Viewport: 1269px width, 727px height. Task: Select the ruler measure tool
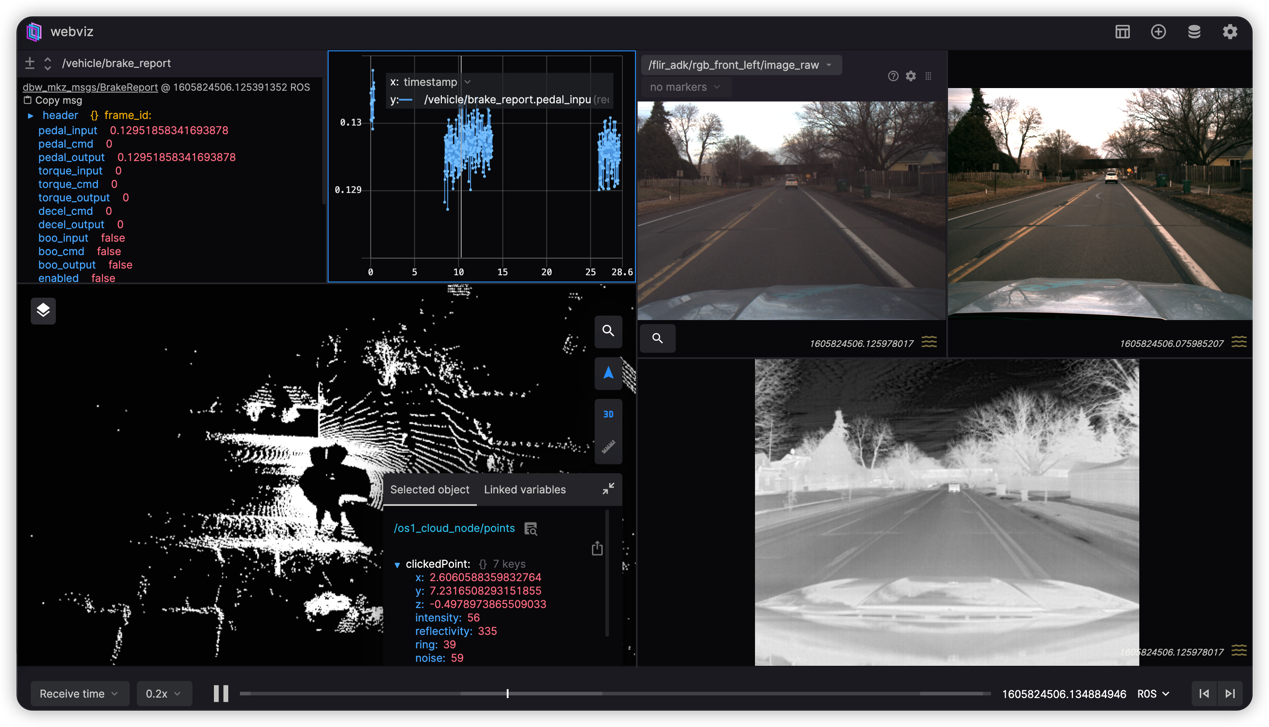coord(608,448)
